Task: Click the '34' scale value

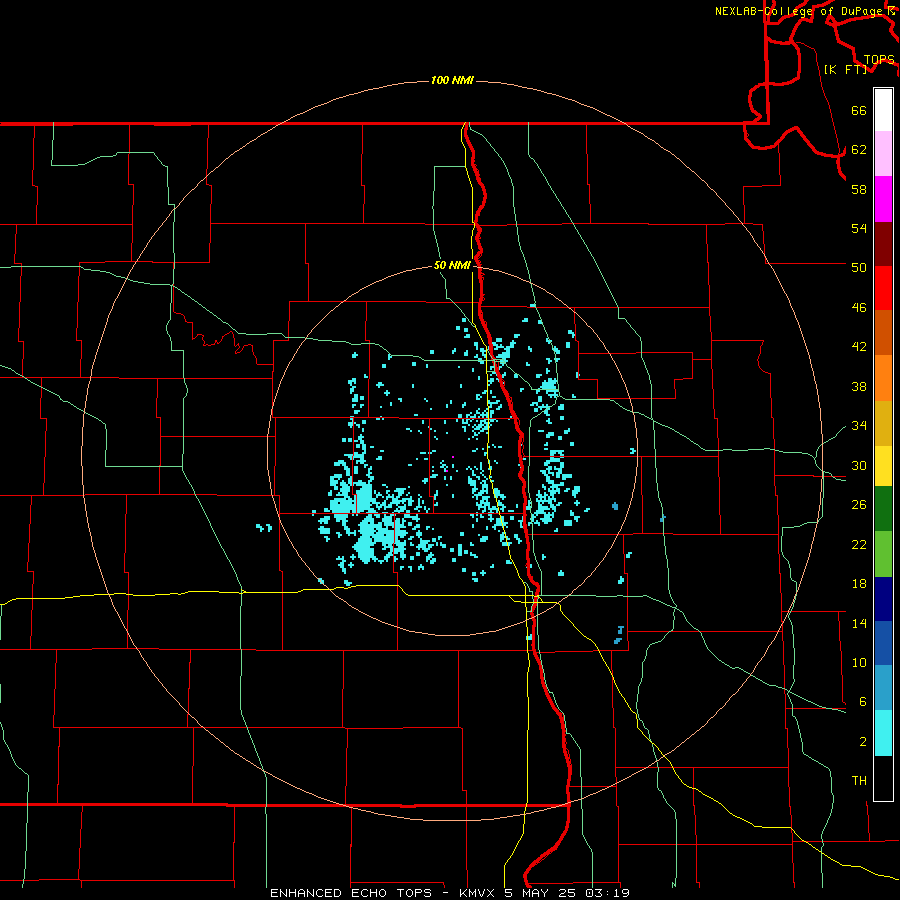Action: [x=859, y=425]
